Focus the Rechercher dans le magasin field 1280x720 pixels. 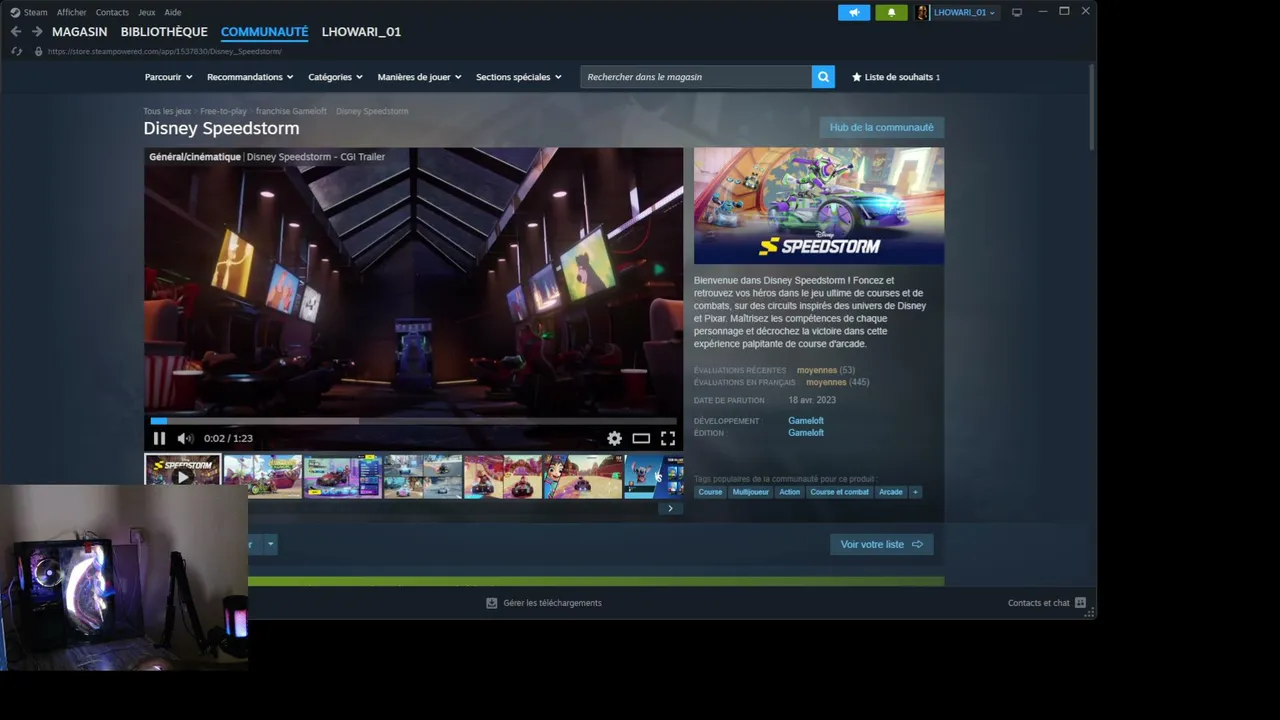click(x=696, y=77)
